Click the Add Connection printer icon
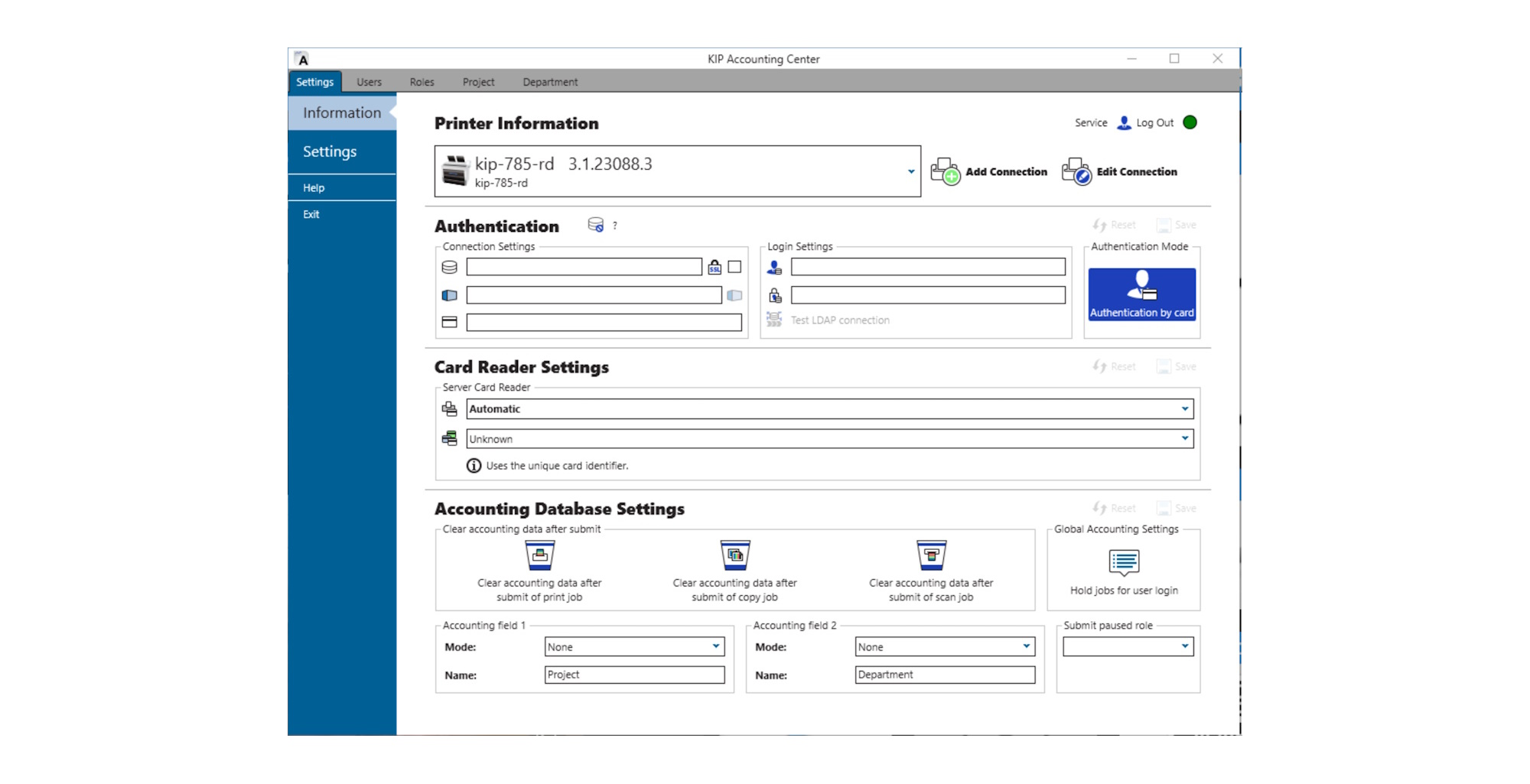 coord(945,171)
